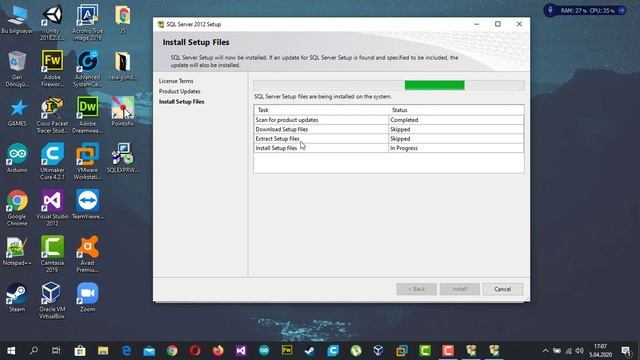Open taskbar search magnifier
The image size is (640, 360).
tap(34, 351)
